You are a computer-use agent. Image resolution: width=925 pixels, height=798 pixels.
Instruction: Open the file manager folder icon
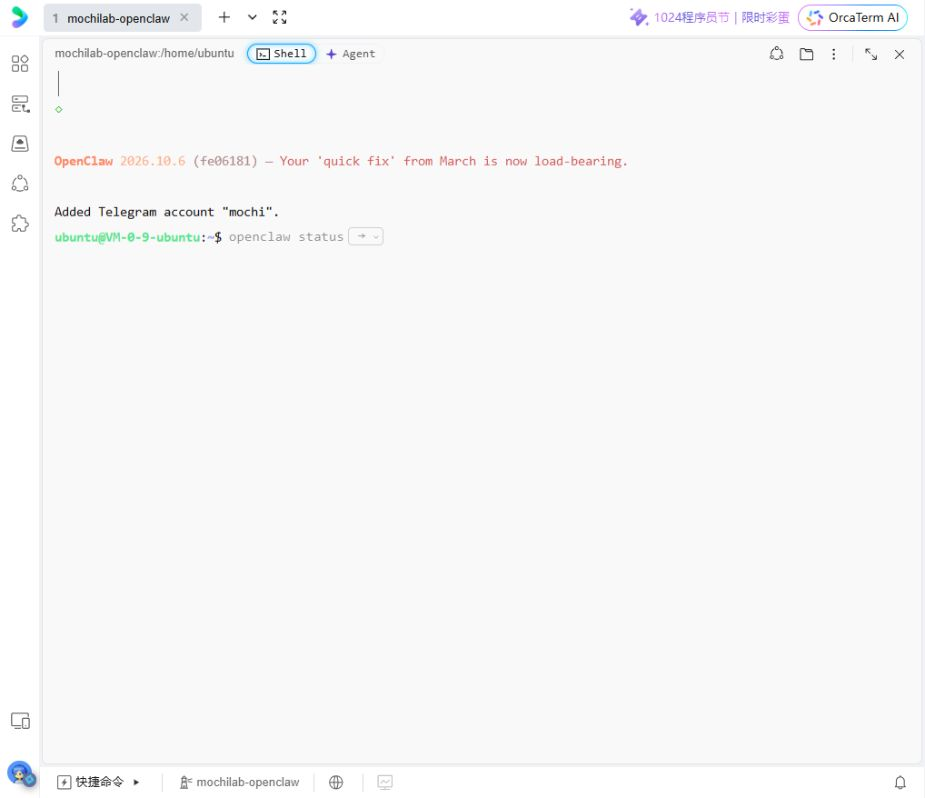806,54
